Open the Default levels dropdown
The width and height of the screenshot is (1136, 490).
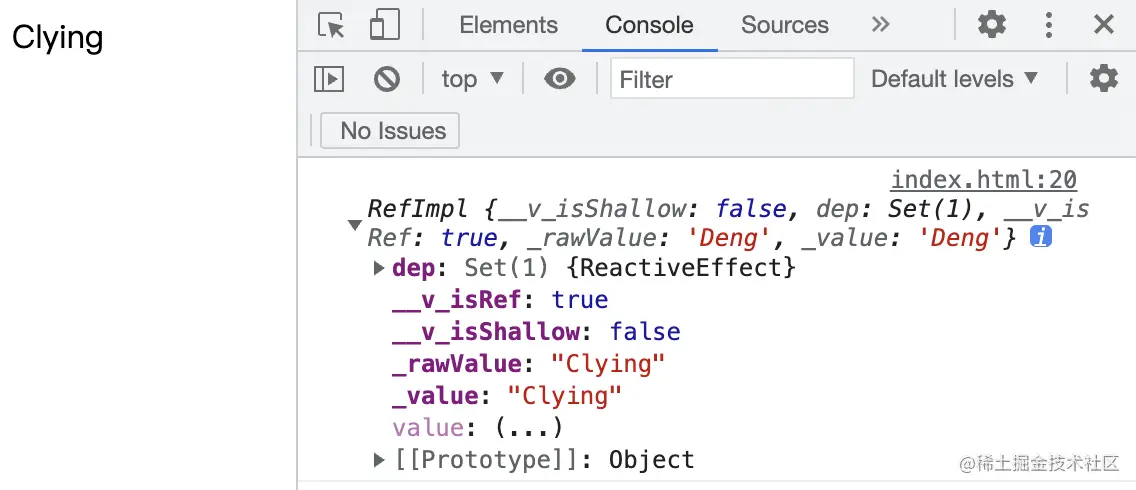click(x=954, y=79)
